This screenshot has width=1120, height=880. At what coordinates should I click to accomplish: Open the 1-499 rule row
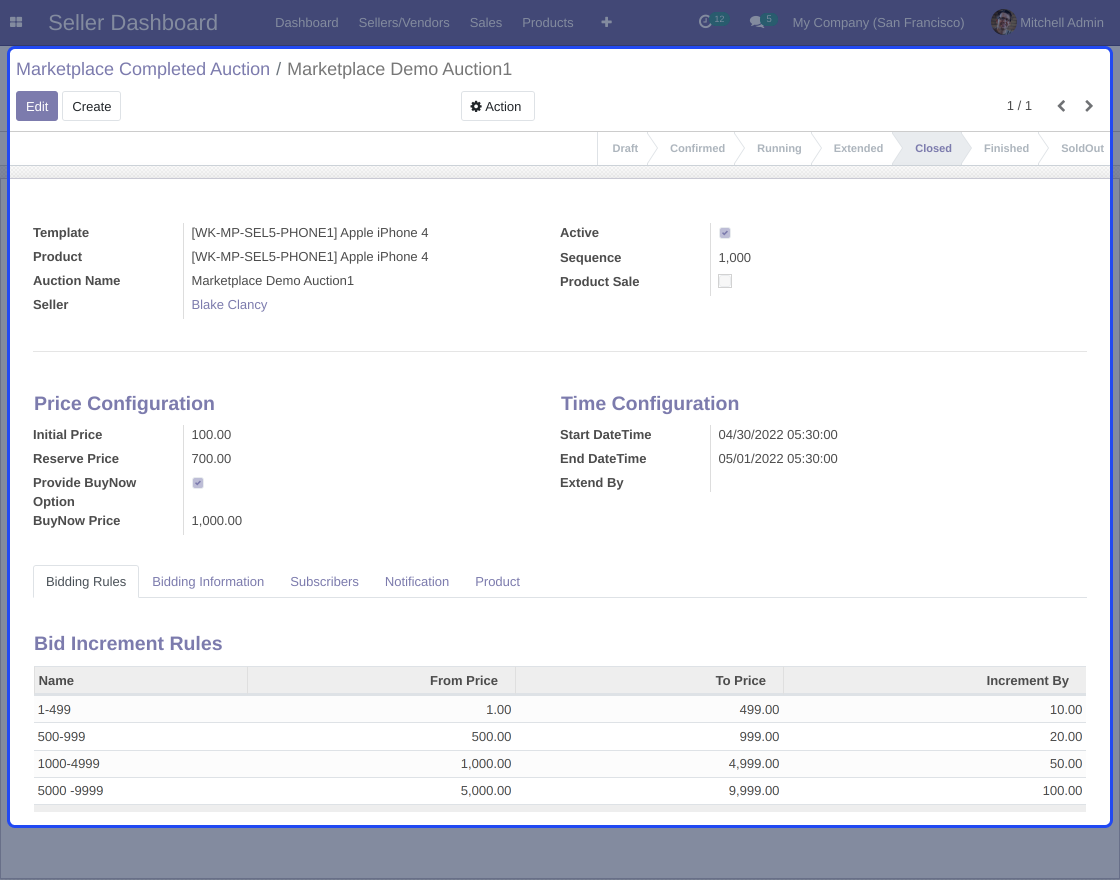(559, 709)
